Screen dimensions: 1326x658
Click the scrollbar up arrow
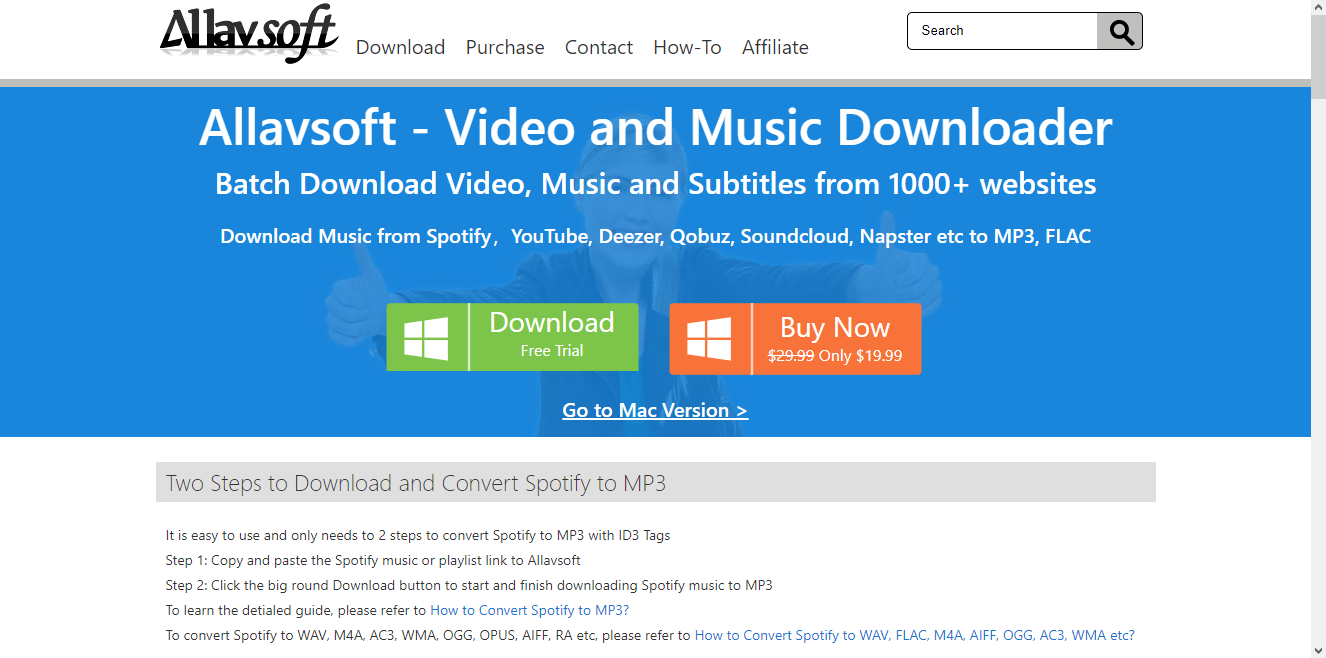click(1318, 7)
